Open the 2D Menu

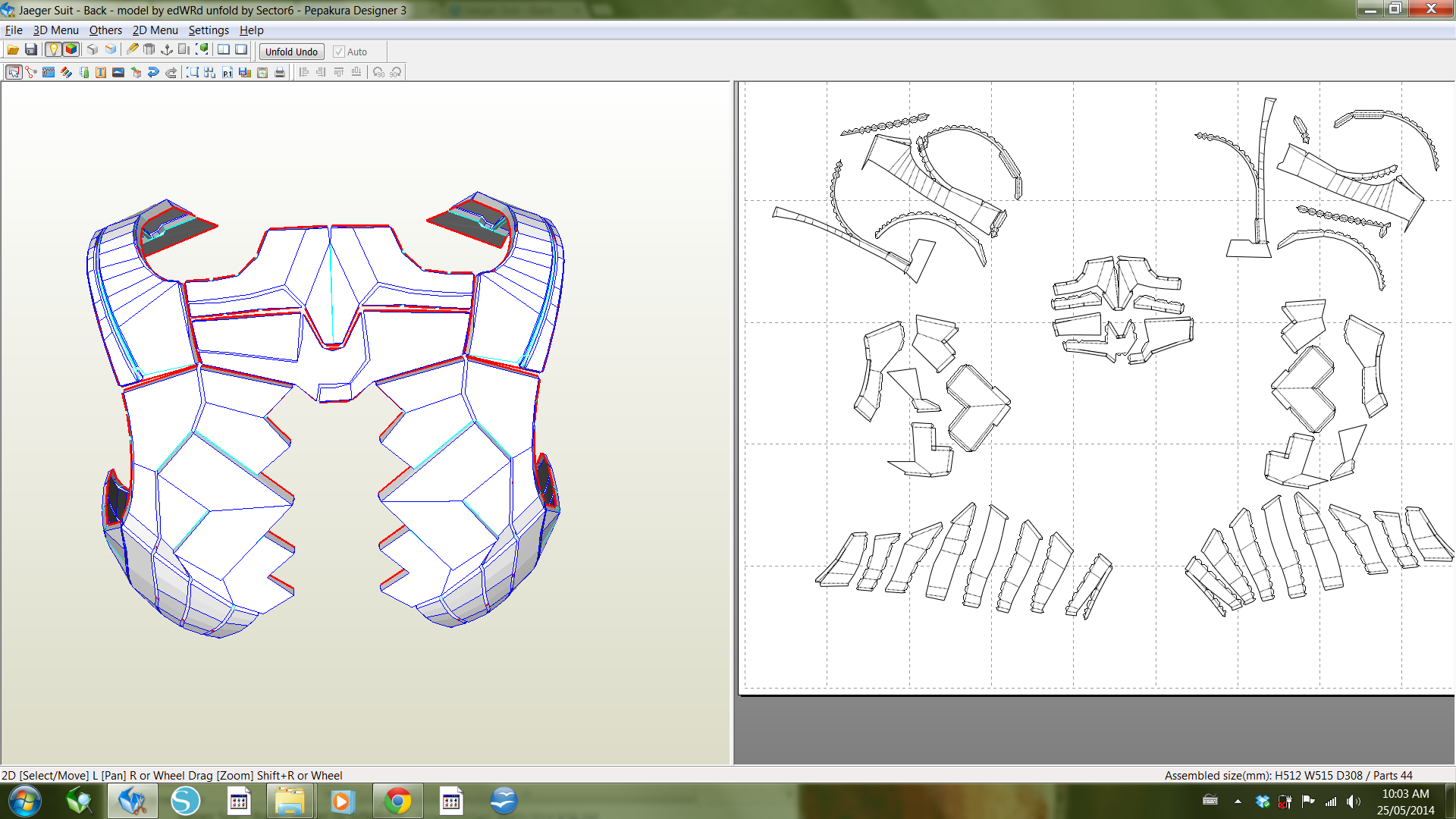point(155,30)
